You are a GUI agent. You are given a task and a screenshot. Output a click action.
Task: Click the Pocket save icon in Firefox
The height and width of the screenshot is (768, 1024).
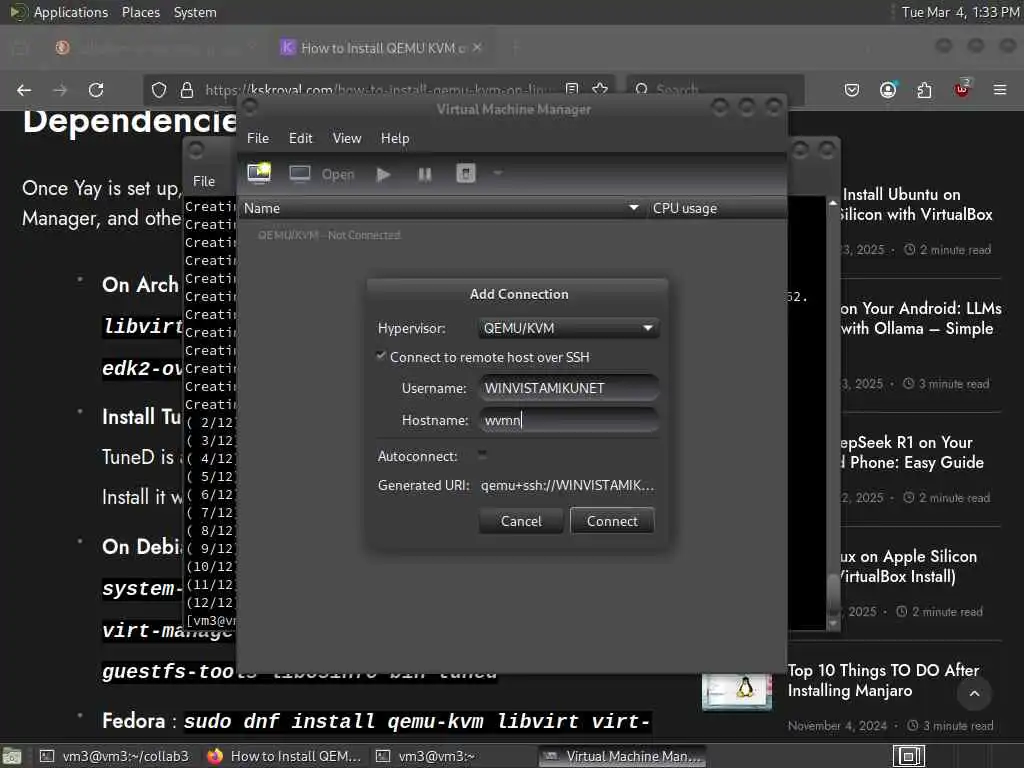(852, 90)
